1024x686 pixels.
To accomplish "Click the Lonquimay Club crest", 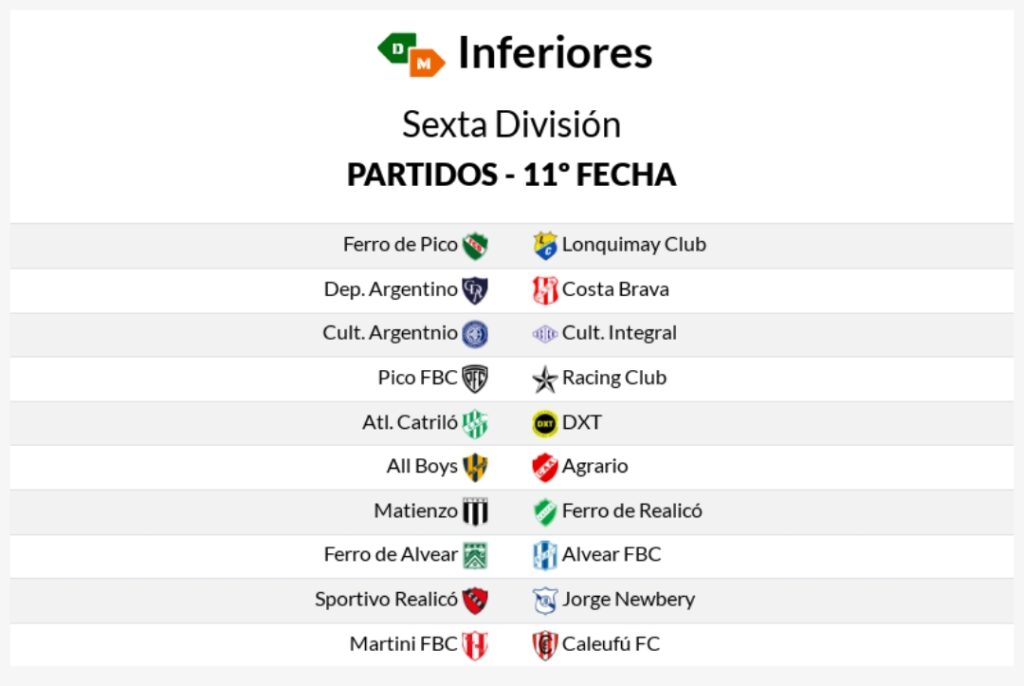I will point(545,245).
